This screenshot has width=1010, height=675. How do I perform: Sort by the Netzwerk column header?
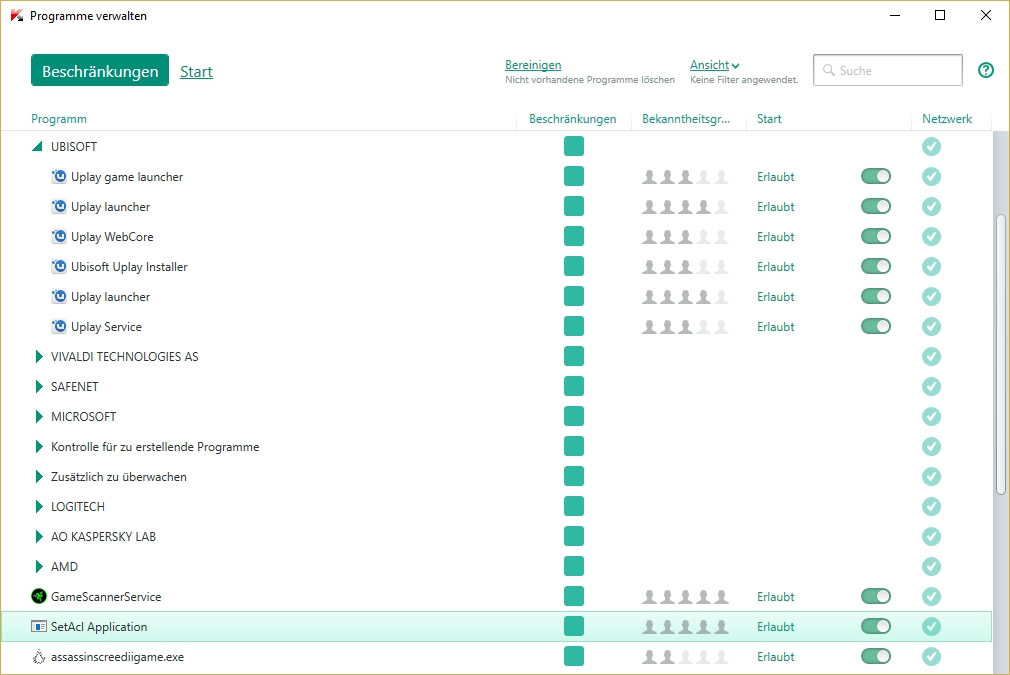(946, 119)
